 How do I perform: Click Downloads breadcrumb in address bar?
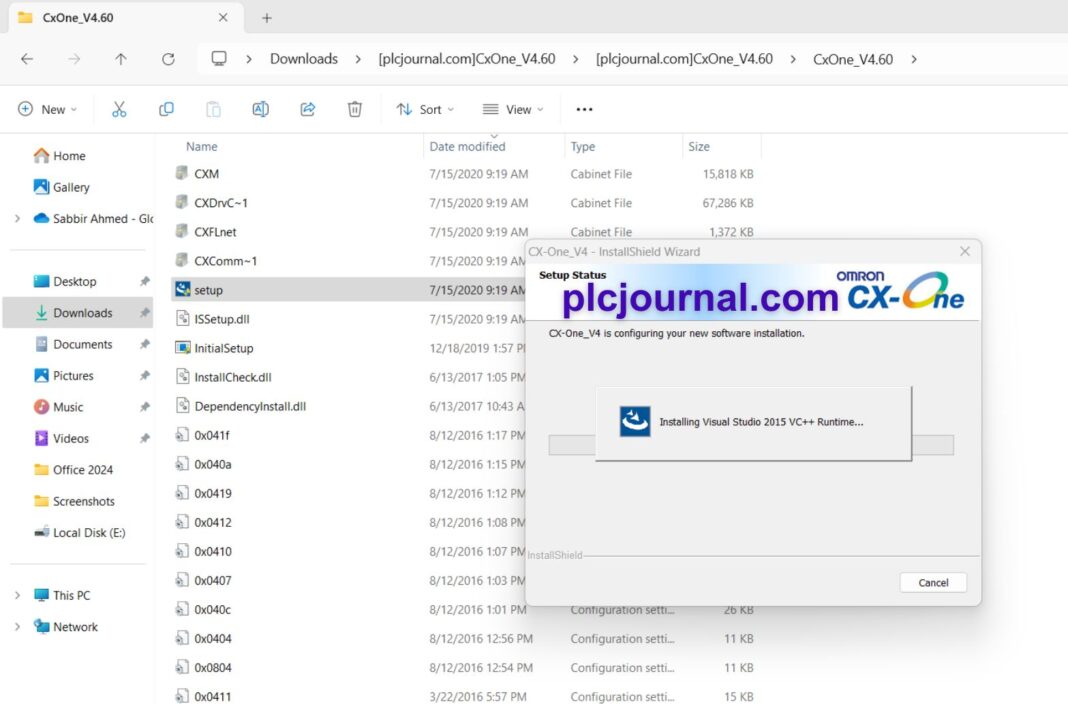pos(304,59)
